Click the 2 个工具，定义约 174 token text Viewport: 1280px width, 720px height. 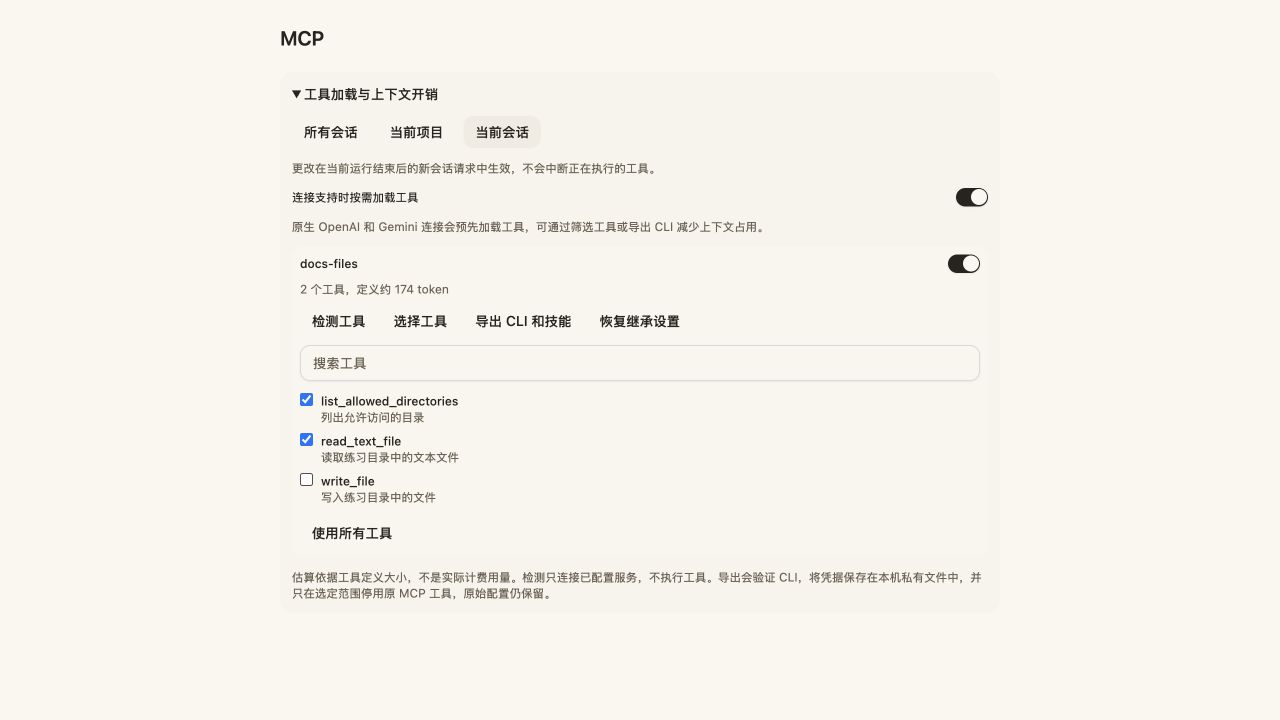374,289
